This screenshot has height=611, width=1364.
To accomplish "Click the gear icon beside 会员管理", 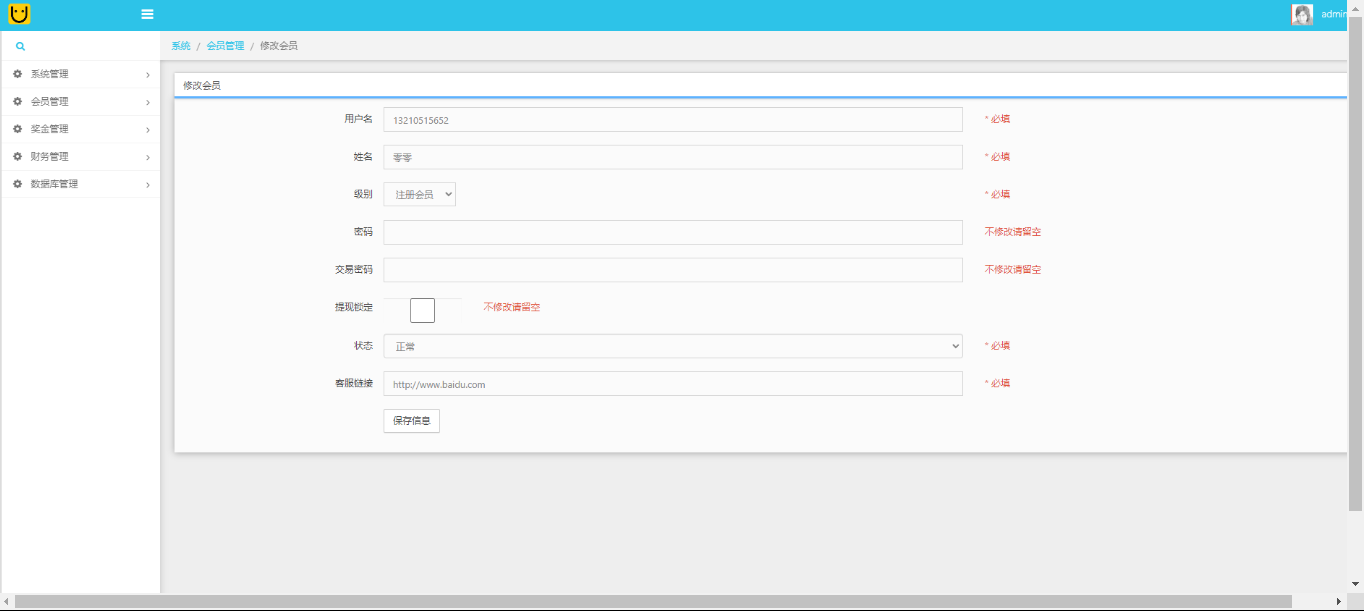I will click(17, 101).
